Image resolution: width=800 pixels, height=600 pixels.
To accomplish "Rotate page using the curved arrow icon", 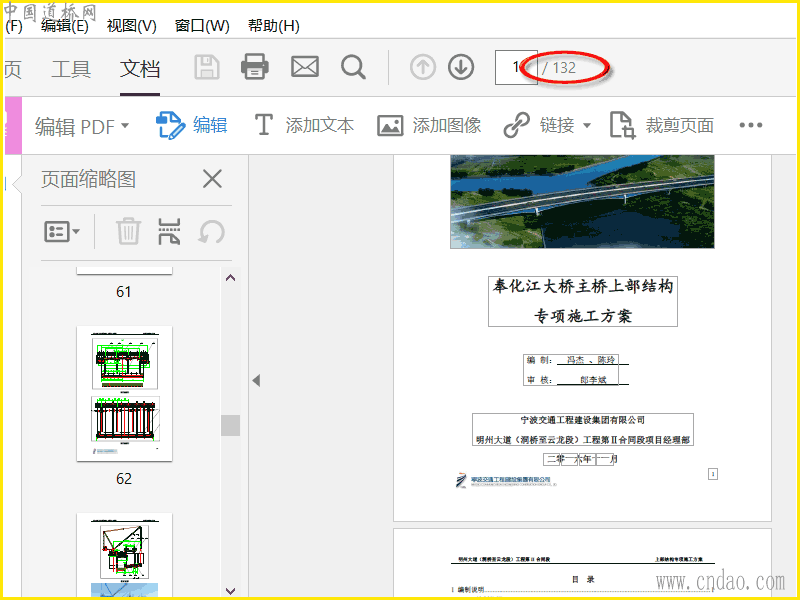I will click(211, 232).
